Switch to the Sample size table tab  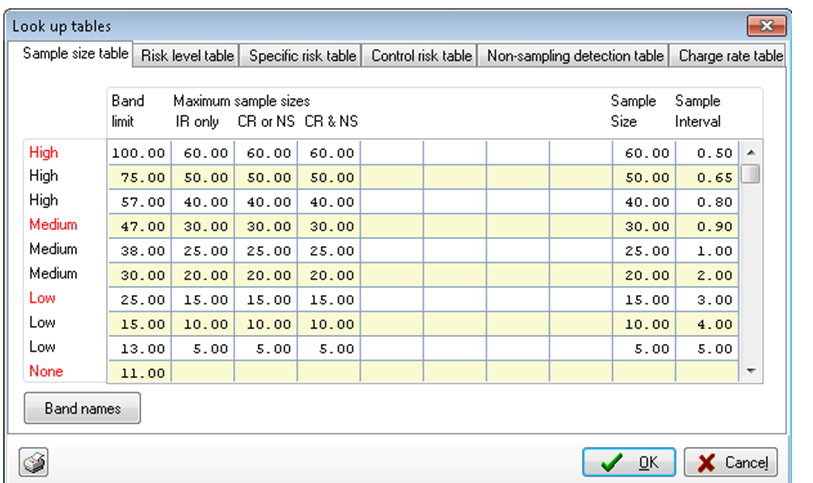click(75, 53)
